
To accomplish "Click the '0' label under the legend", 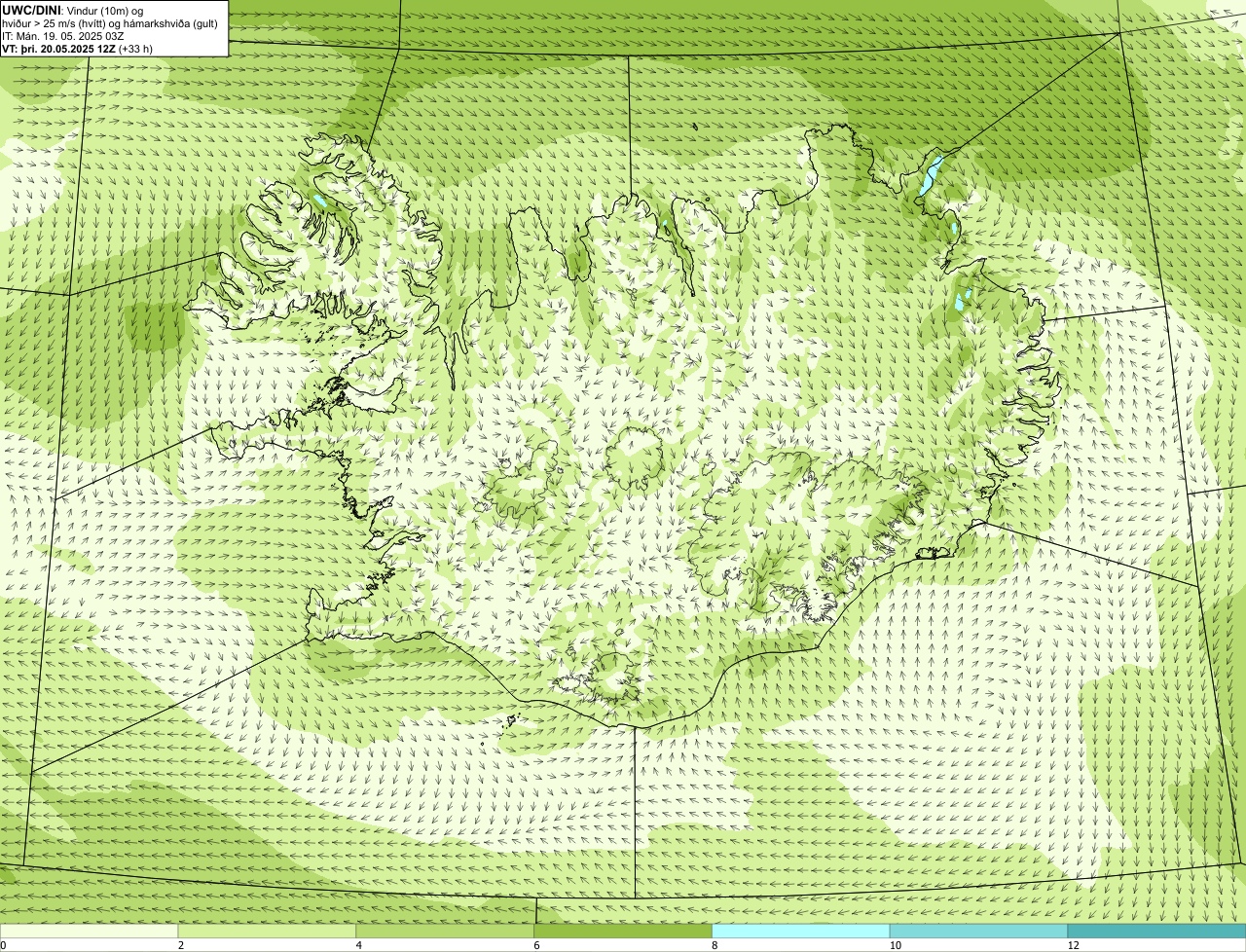I will [x=3, y=945].
